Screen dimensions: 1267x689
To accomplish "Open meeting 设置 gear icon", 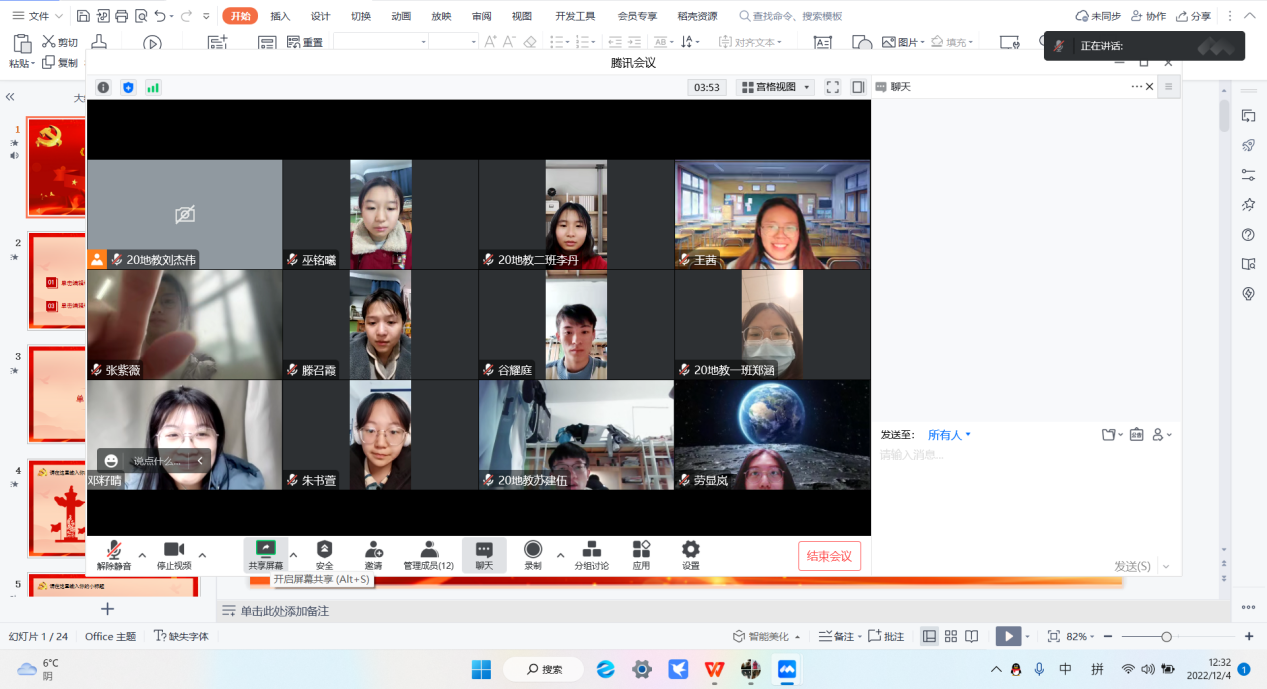I will coord(690,554).
